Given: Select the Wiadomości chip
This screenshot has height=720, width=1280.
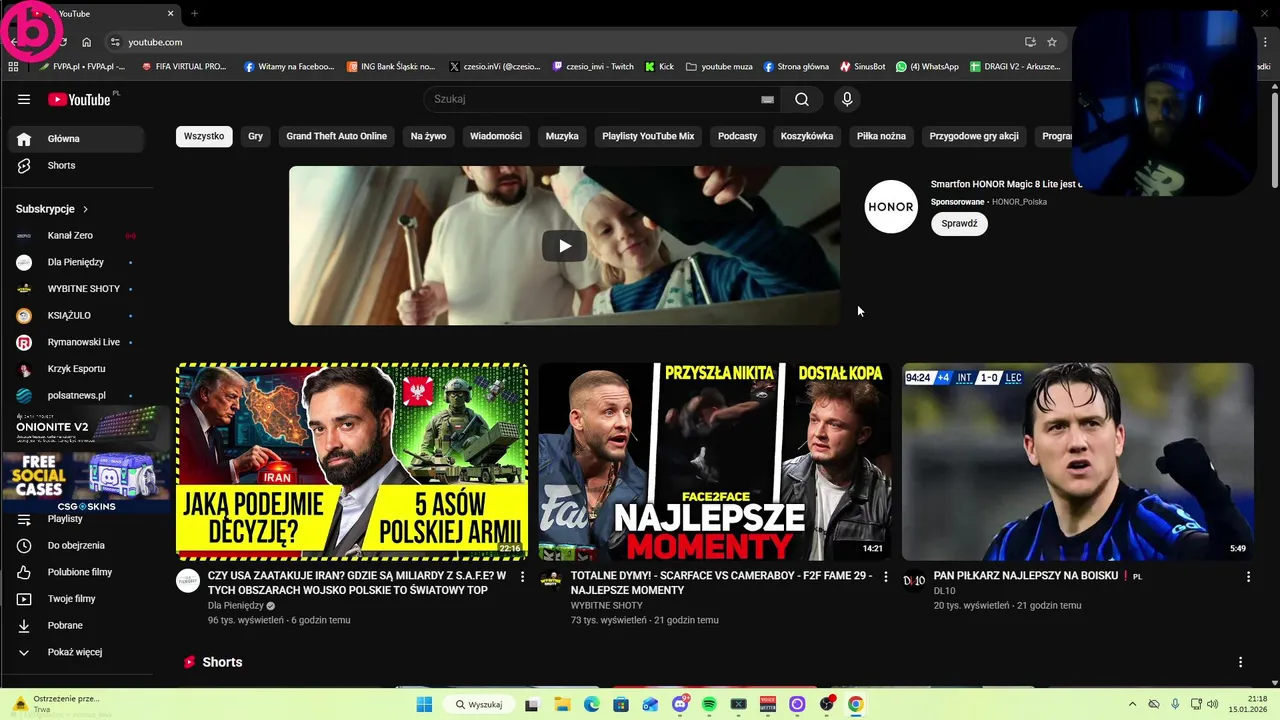Looking at the screenshot, I should click(x=496, y=136).
